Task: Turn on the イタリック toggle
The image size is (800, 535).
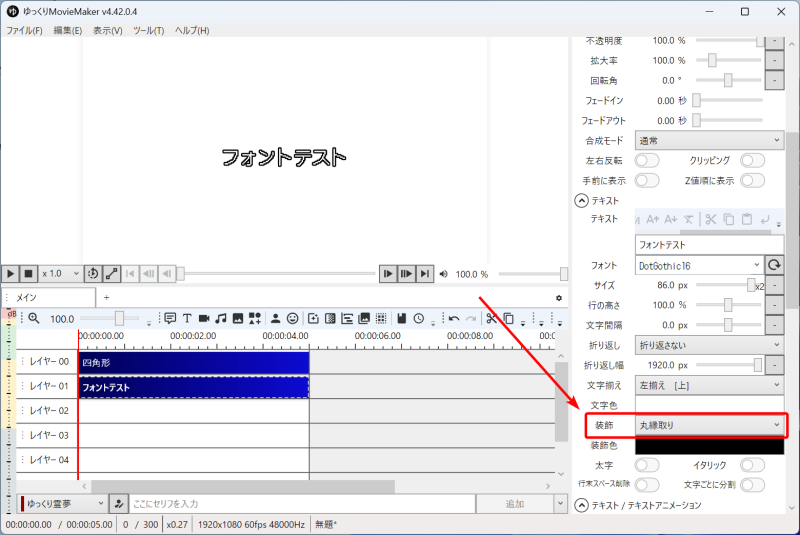Action: [x=752, y=465]
